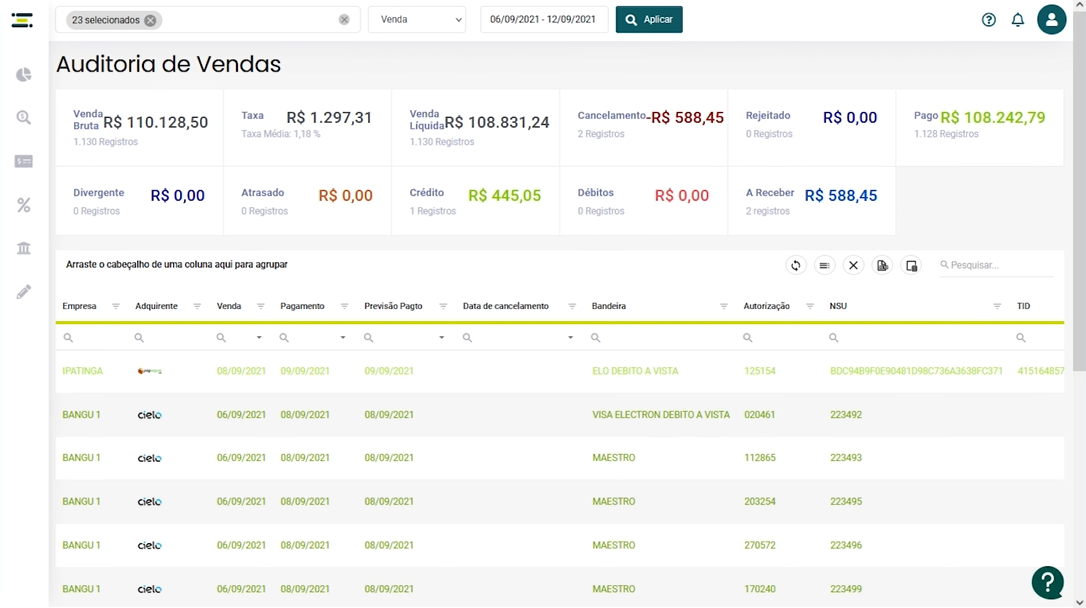Open the notifications bell icon
The width and height of the screenshot is (1086, 608).
coord(1017,19)
